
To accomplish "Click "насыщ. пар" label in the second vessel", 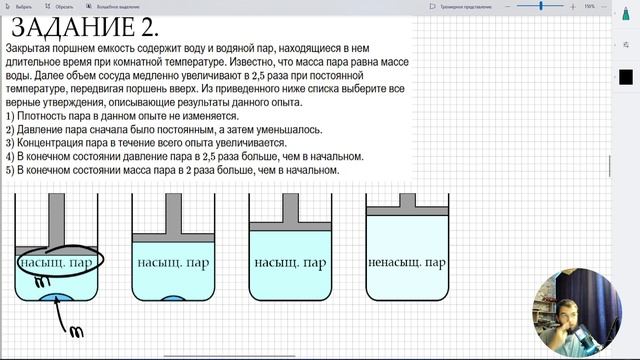I will (173, 262).
